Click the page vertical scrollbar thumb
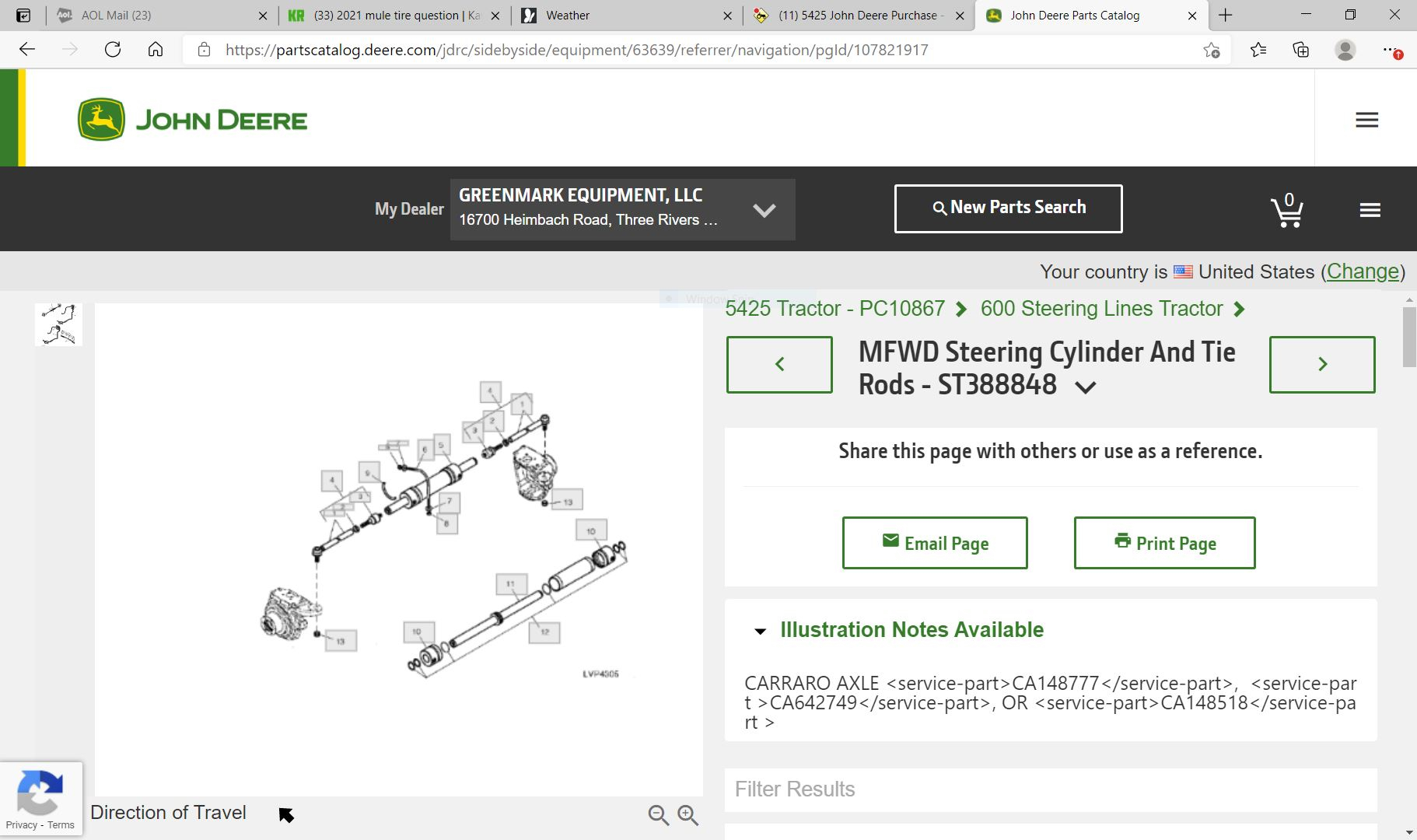The height and width of the screenshot is (840, 1417). (1409, 336)
